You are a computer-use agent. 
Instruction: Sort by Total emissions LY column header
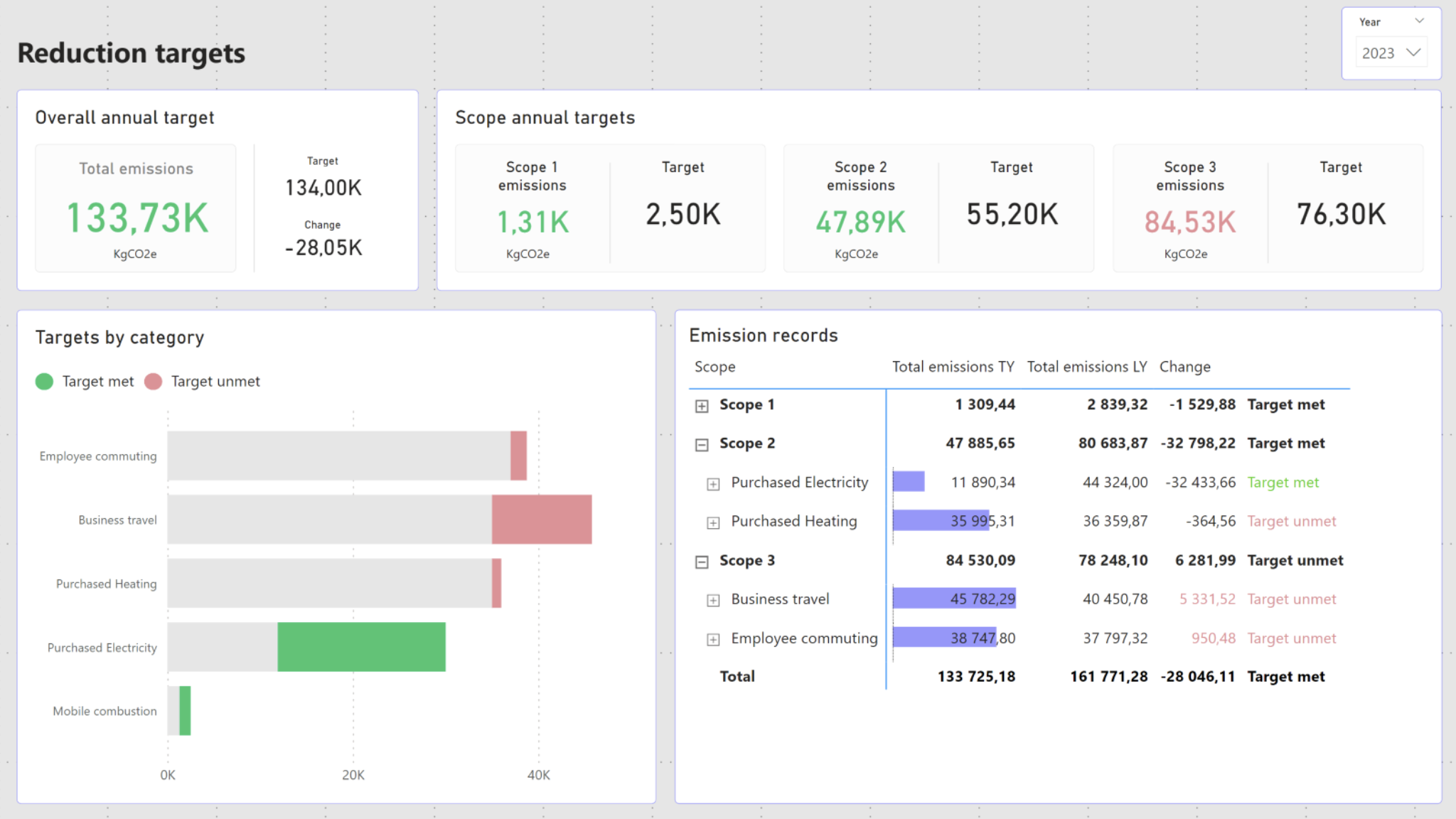(x=1087, y=367)
